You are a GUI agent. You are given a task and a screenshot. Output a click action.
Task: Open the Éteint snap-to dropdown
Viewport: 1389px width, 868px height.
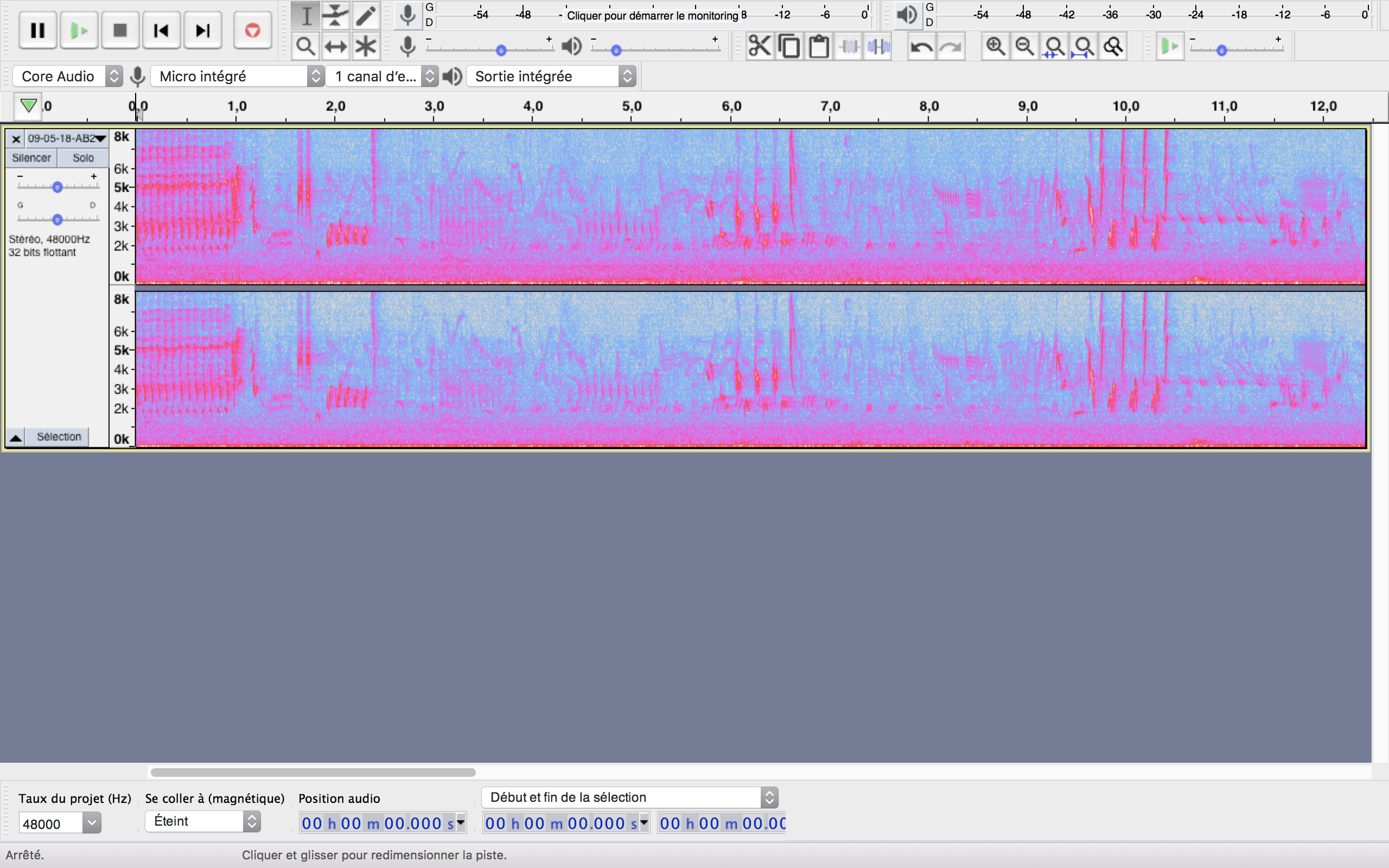[x=202, y=821]
